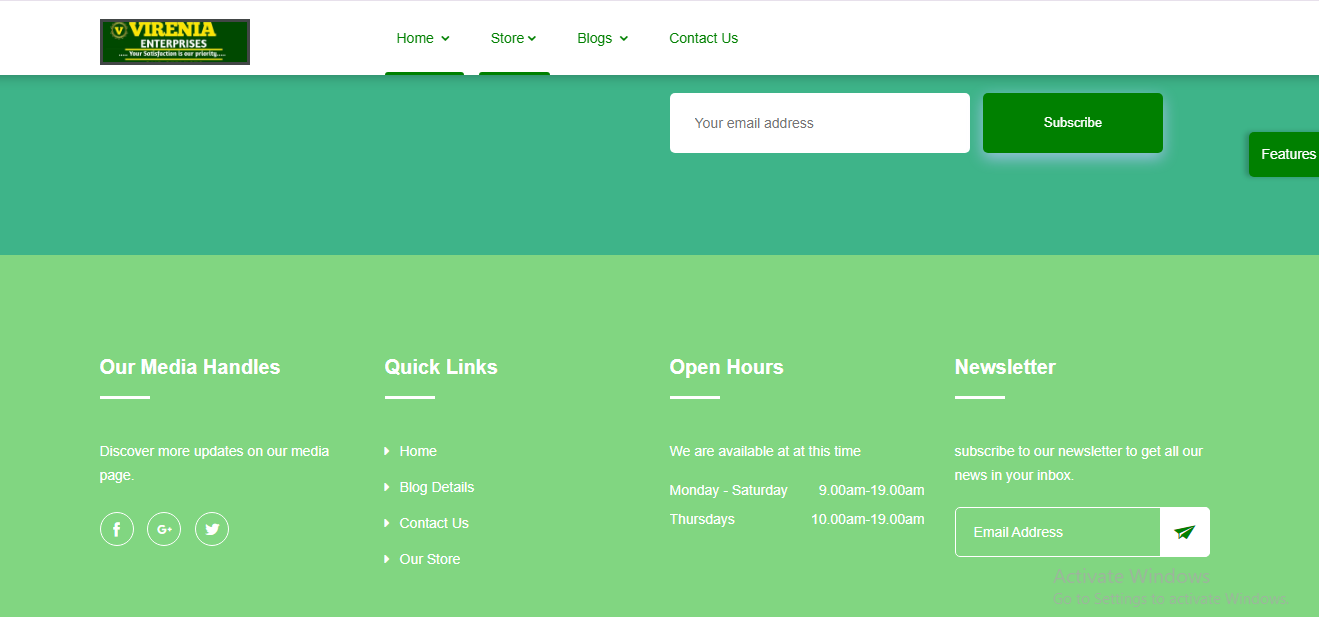This screenshot has height=617, width=1319.
Task: Expand the Store dropdown menu
Action: click(x=513, y=38)
